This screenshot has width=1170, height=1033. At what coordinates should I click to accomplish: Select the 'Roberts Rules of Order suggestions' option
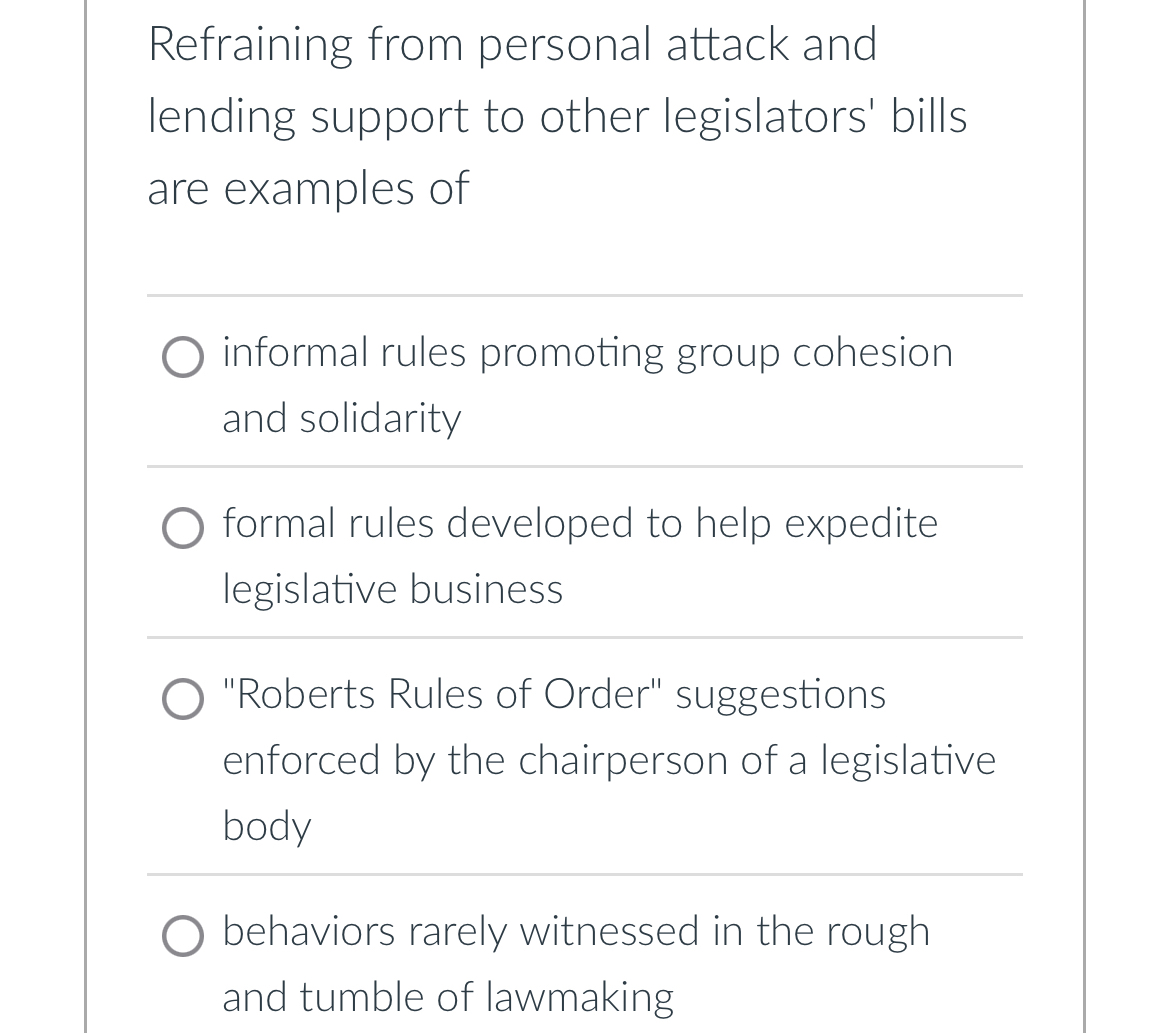pos(554,697)
